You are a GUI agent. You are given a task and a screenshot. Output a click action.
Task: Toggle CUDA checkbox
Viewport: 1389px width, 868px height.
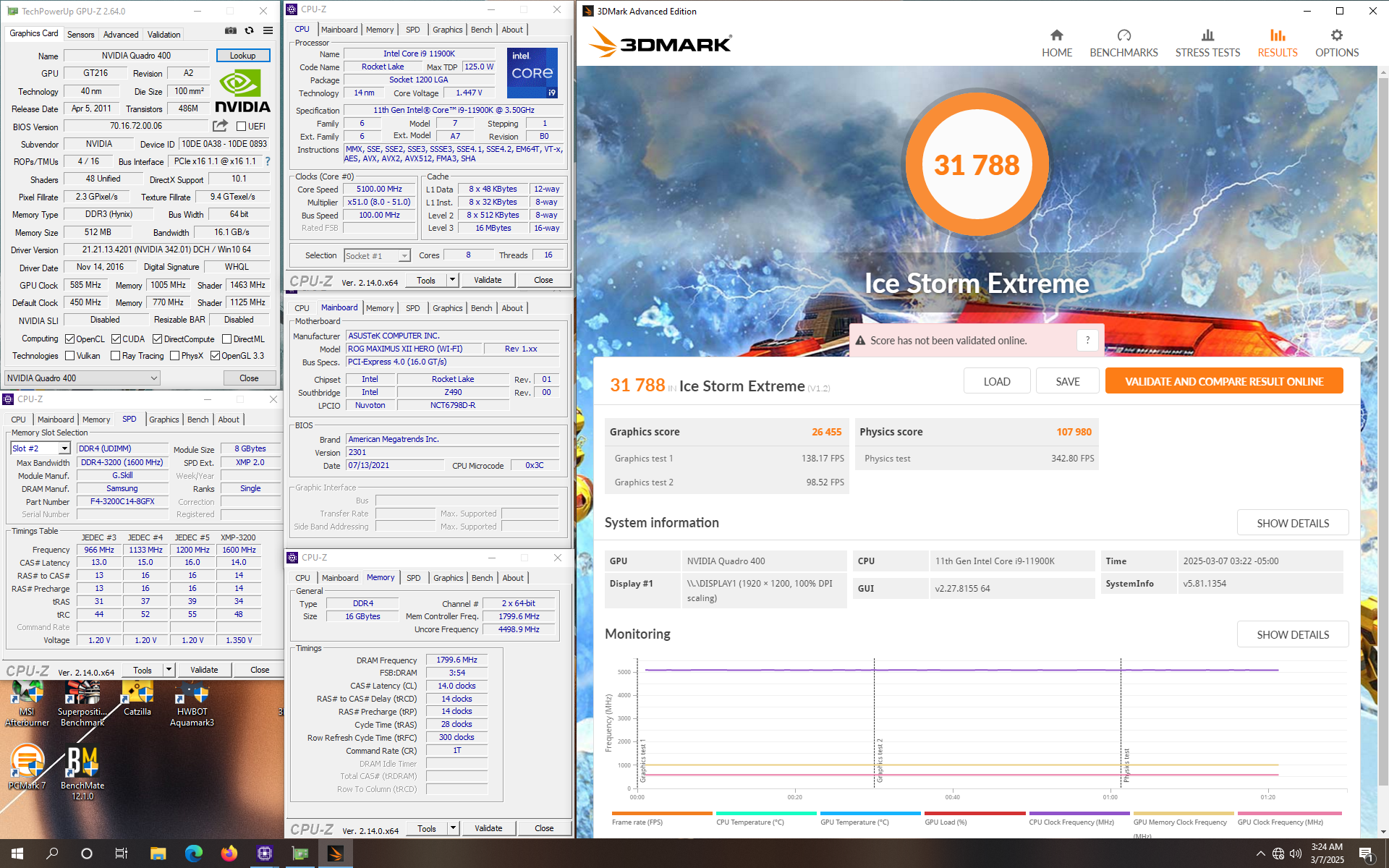click(x=116, y=339)
